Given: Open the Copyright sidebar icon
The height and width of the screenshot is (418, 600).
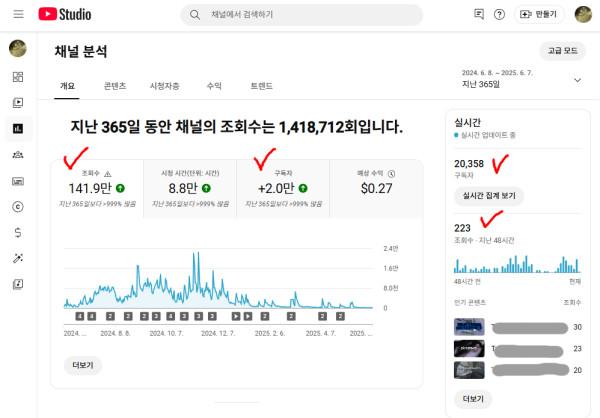Looking at the screenshot, I should point(18,207).
